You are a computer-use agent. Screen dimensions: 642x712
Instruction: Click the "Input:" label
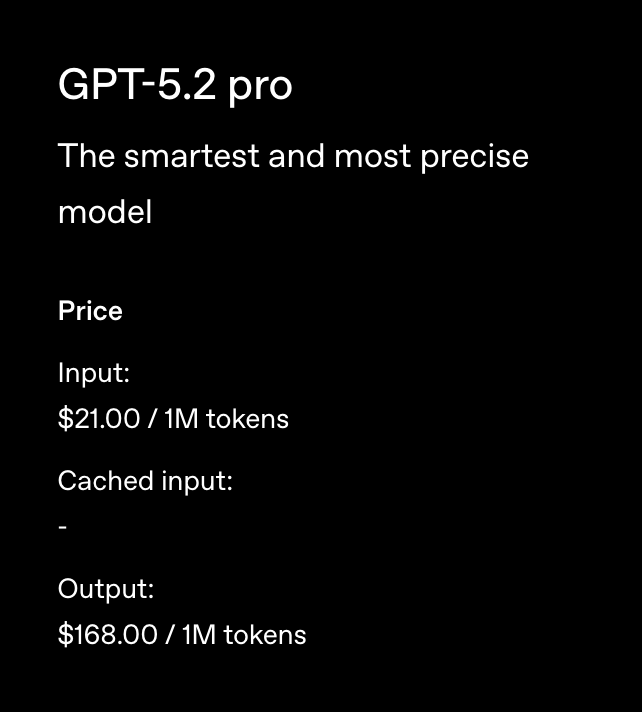pyautogui.click(x=94, y=374)
